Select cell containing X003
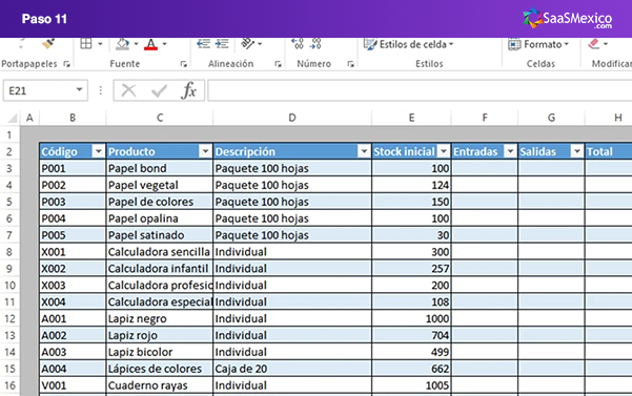The image size is (632, 396). point(73,286)
